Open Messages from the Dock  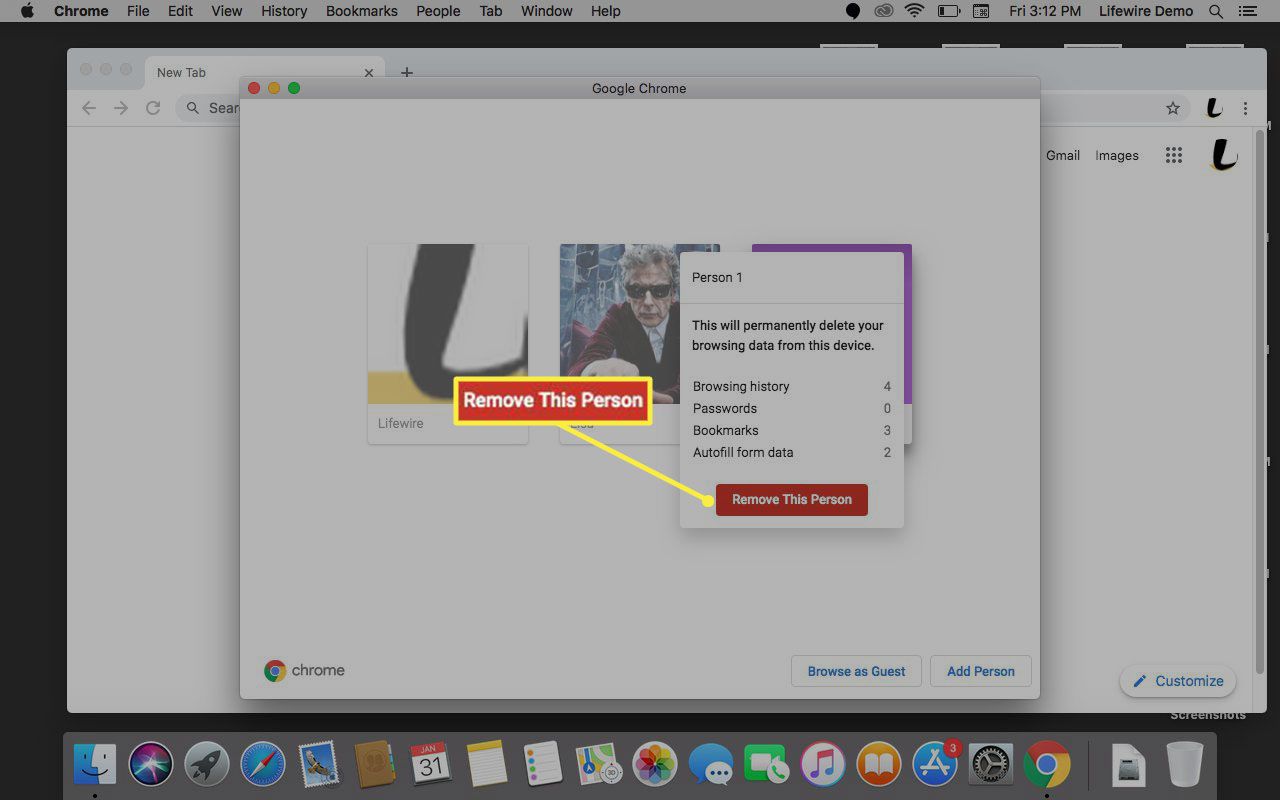tap(711, 765)
